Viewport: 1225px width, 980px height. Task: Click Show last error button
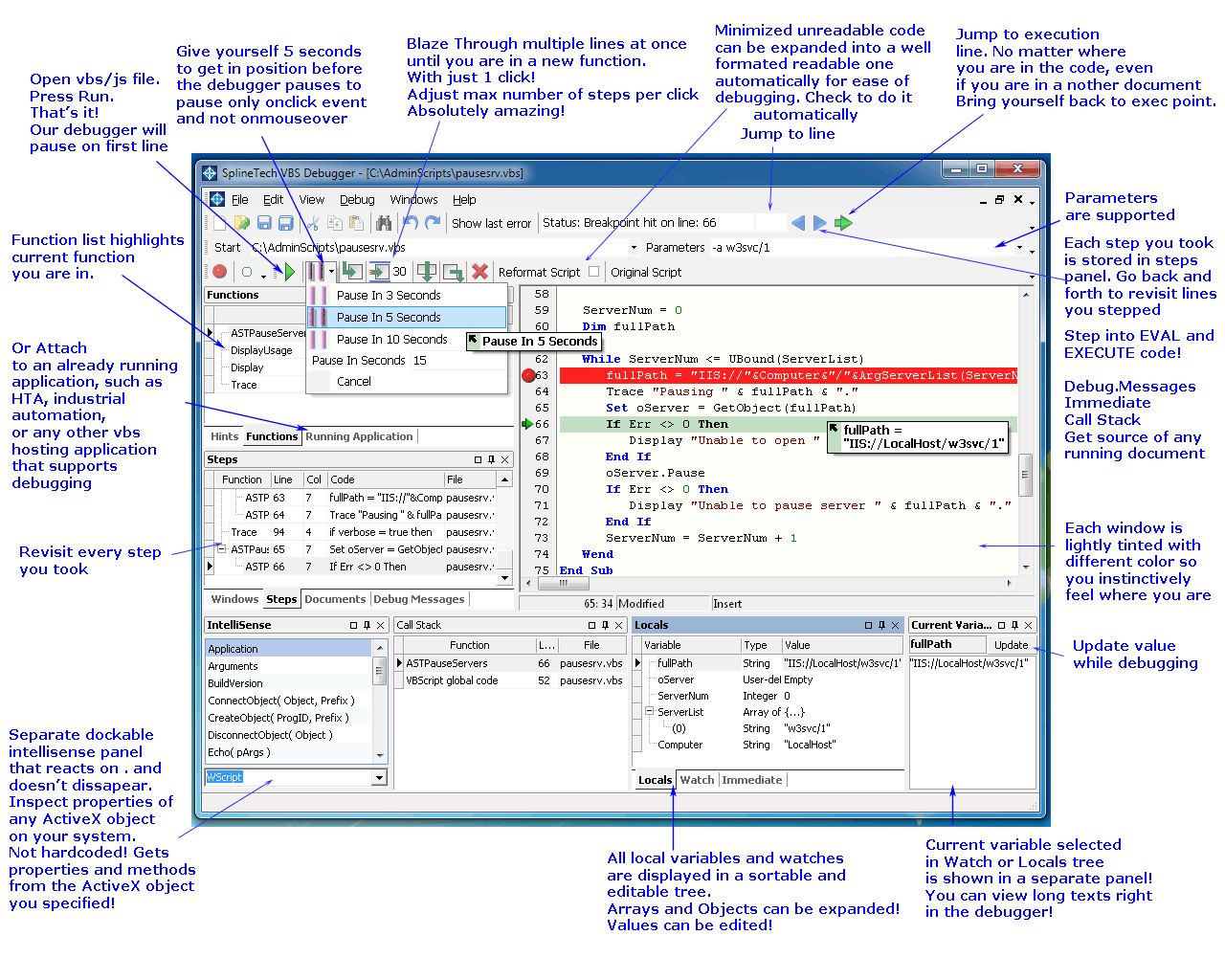click(x=491, y=223)
